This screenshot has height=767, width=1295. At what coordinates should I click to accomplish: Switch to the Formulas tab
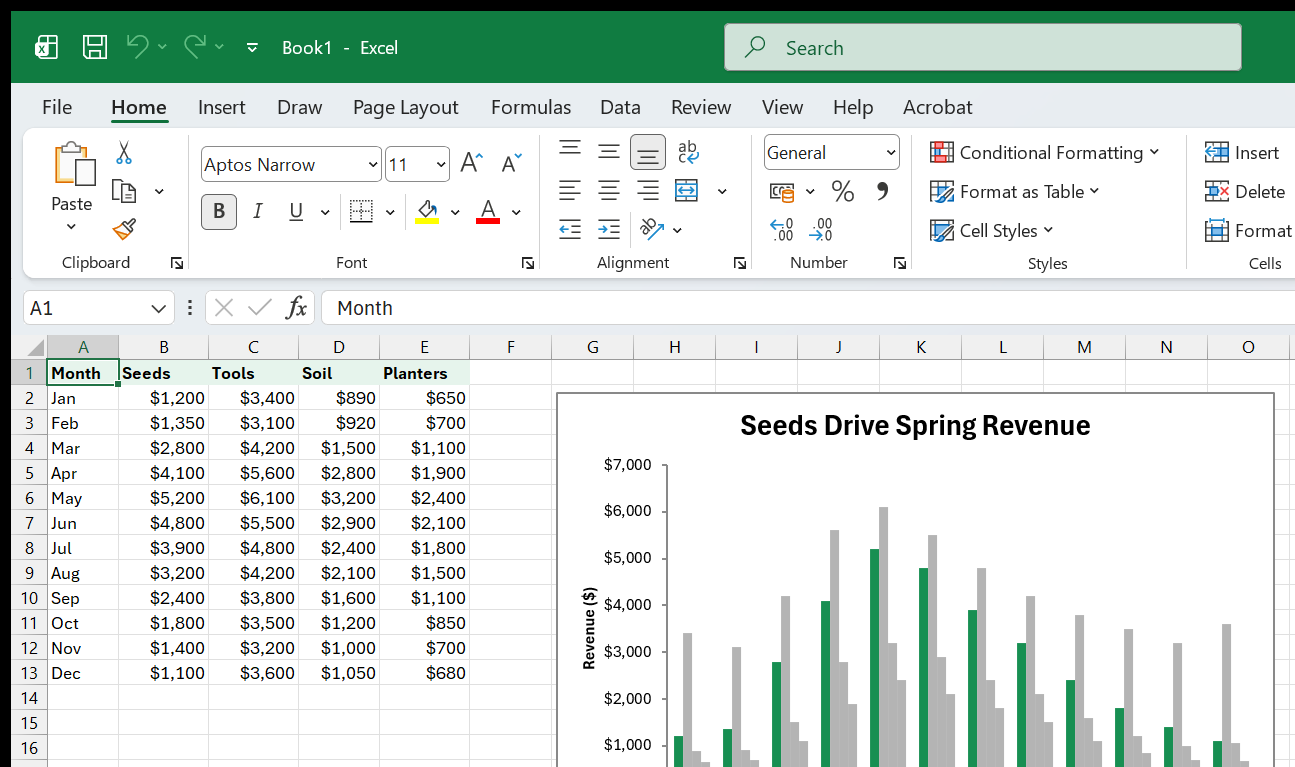coord(531,107)
